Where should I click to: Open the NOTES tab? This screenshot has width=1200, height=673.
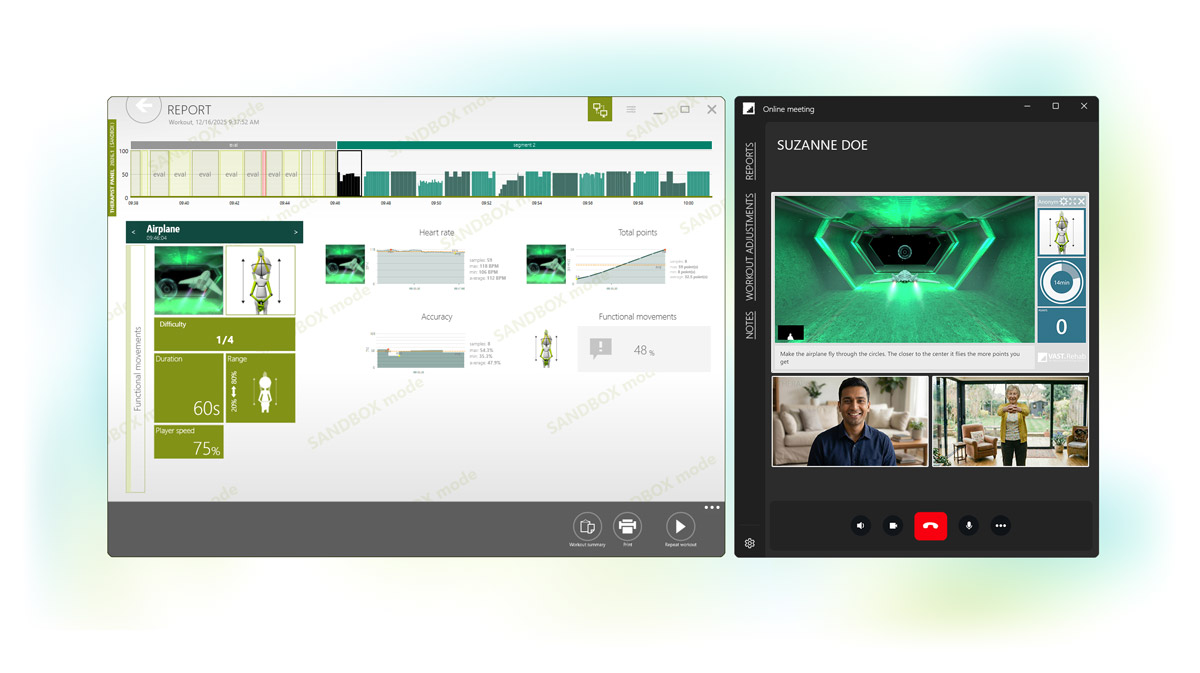tap(750, 325)
